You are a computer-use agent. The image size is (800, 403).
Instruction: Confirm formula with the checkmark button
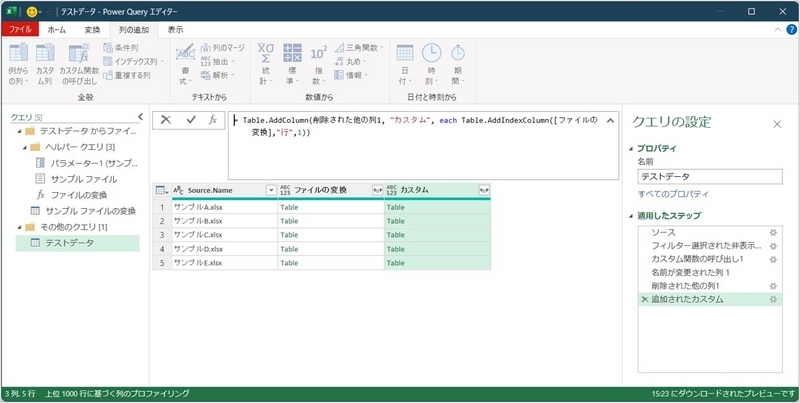click(191, 120)
